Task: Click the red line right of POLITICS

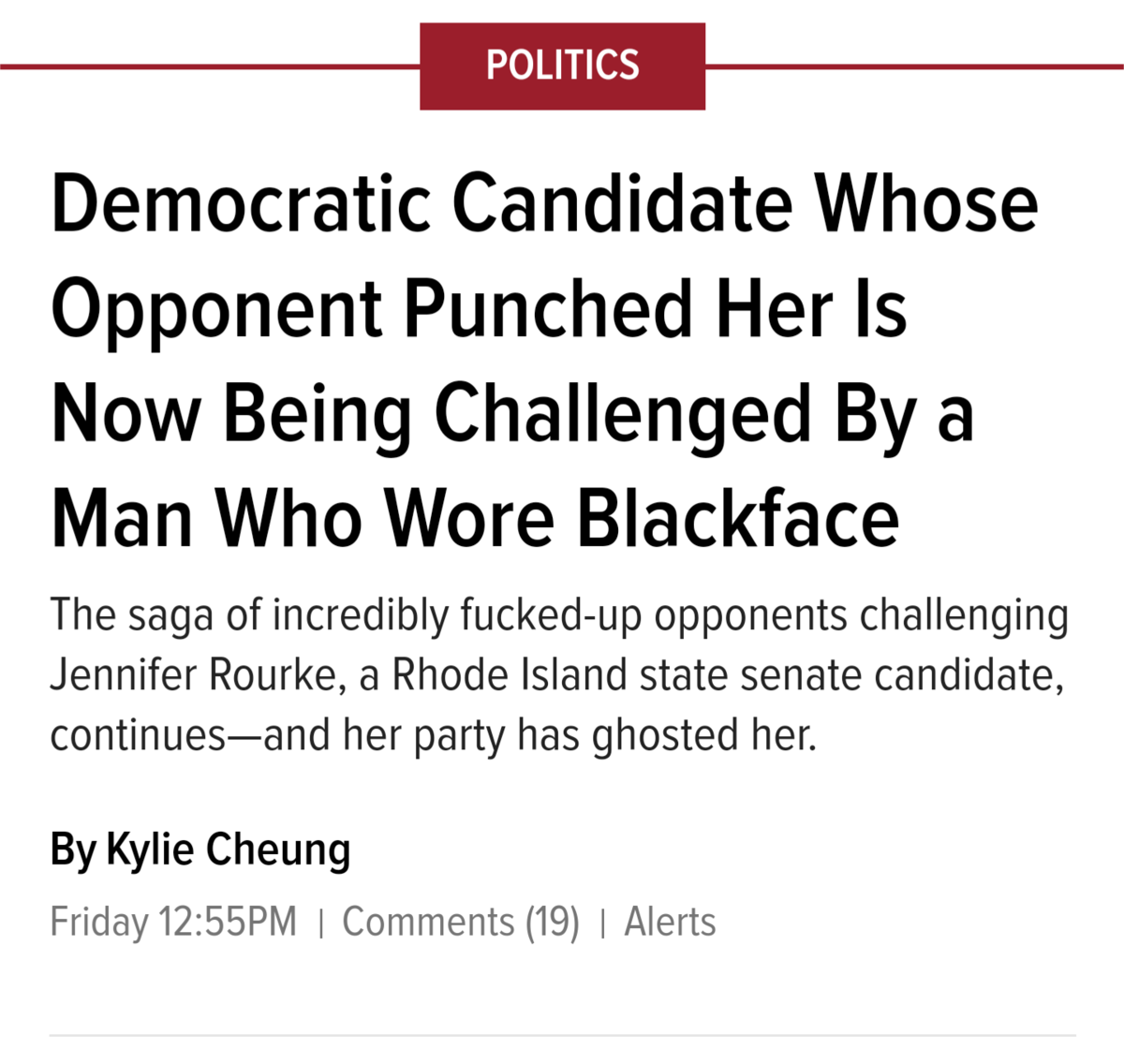Action: (914, 66)
